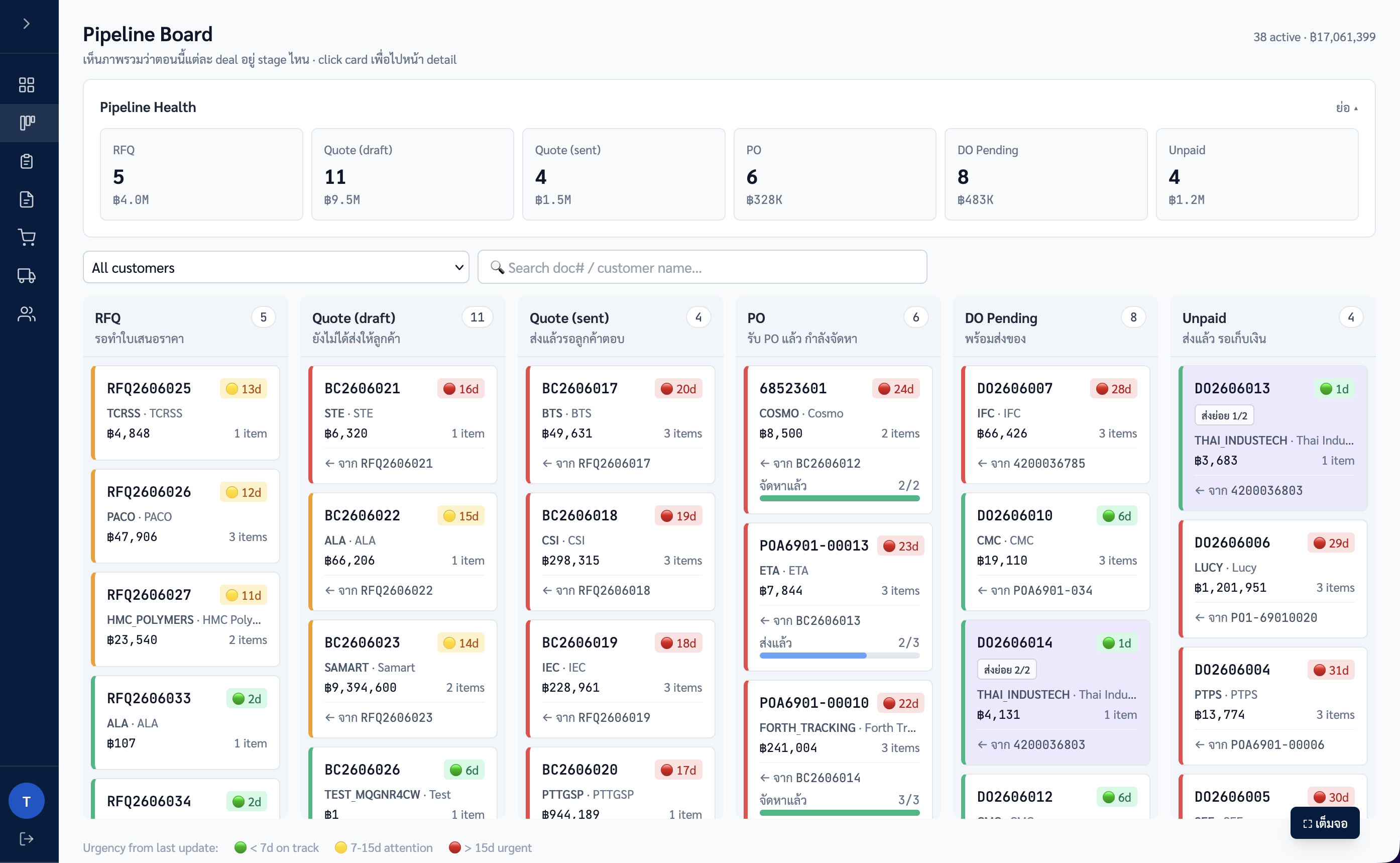Click the blue progress bar on POA6901-00013

(839, 656)
